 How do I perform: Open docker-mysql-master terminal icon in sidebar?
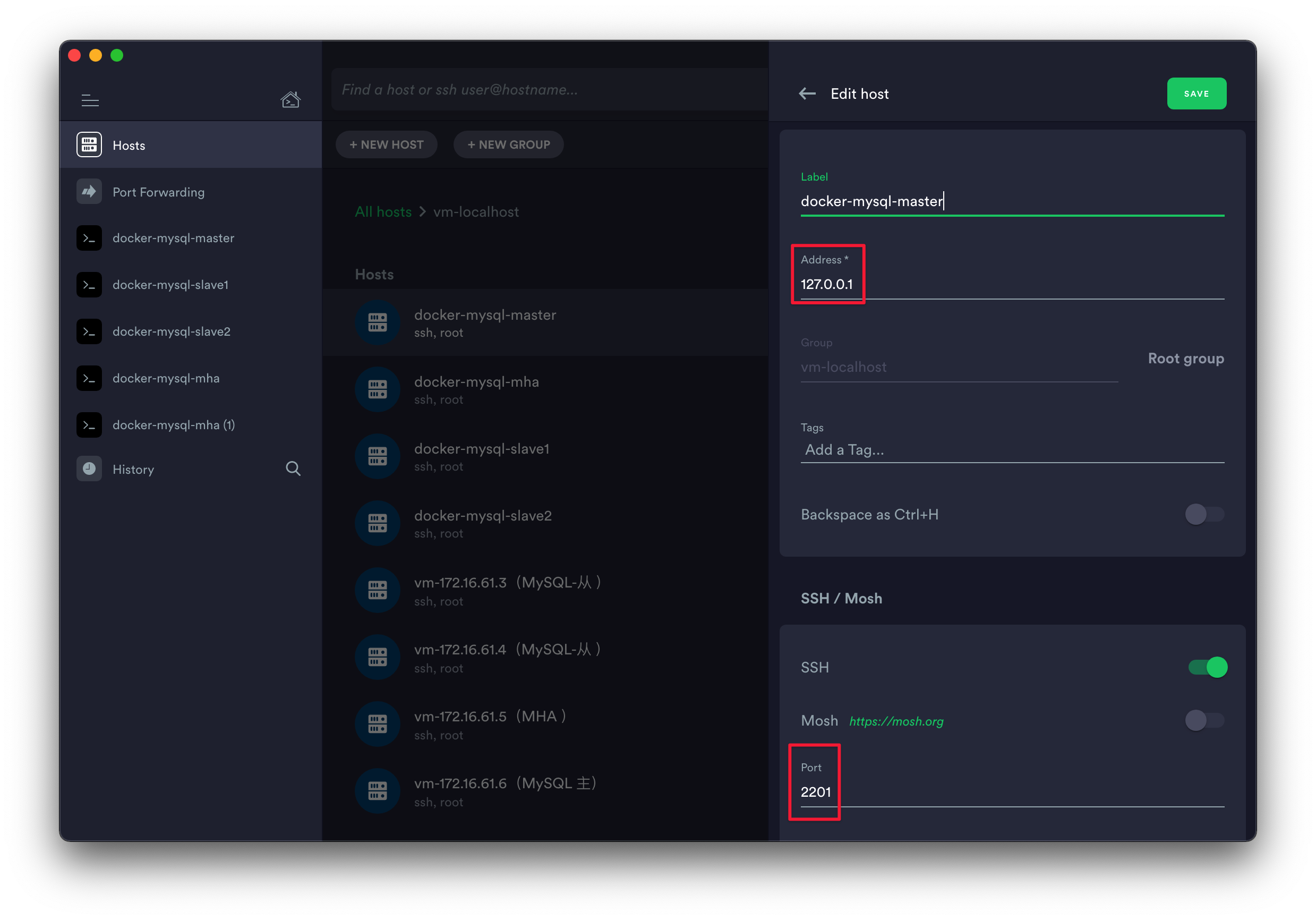[89, 238]
